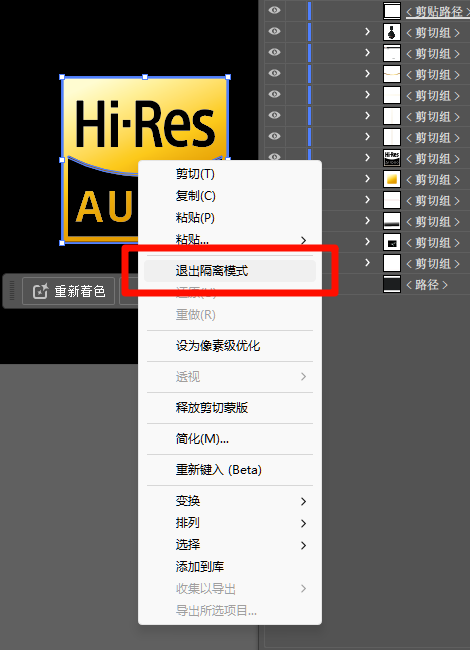Hide the <剪贴路径> layer via eye icon

(274, 10)
